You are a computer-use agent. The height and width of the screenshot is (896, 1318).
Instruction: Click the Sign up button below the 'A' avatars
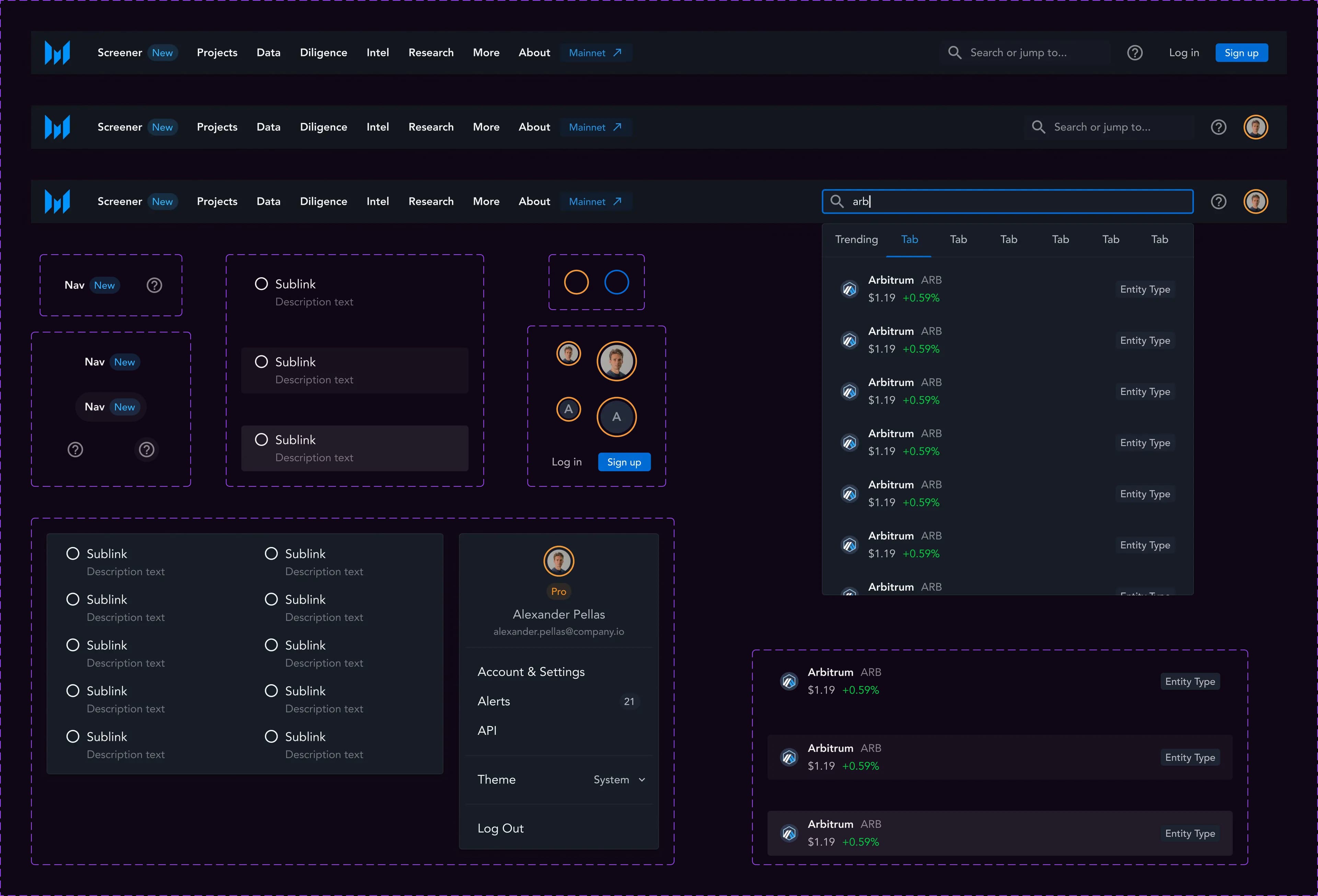pyautogui.click(x=624, y=462)
